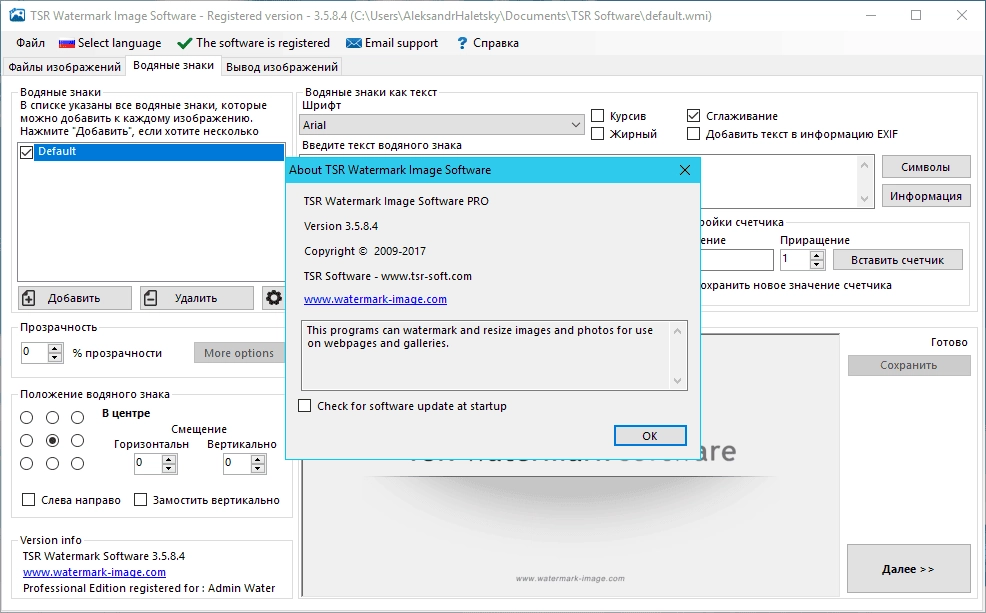Viewport: 986px width, 613px height.
Task: Increase the Приращение spinner value
Action: 816,255
